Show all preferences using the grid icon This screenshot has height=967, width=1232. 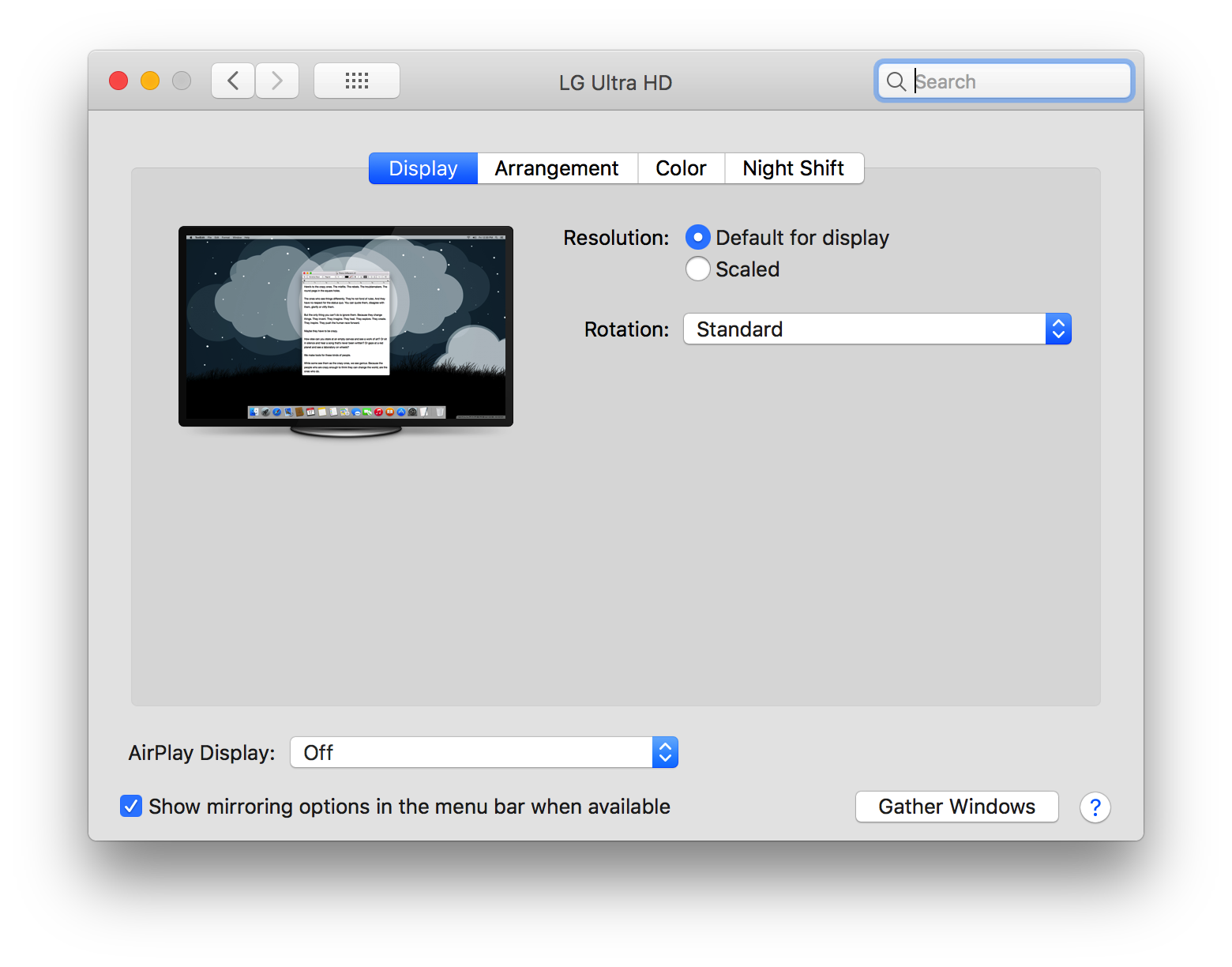click(x=357, y=81)
